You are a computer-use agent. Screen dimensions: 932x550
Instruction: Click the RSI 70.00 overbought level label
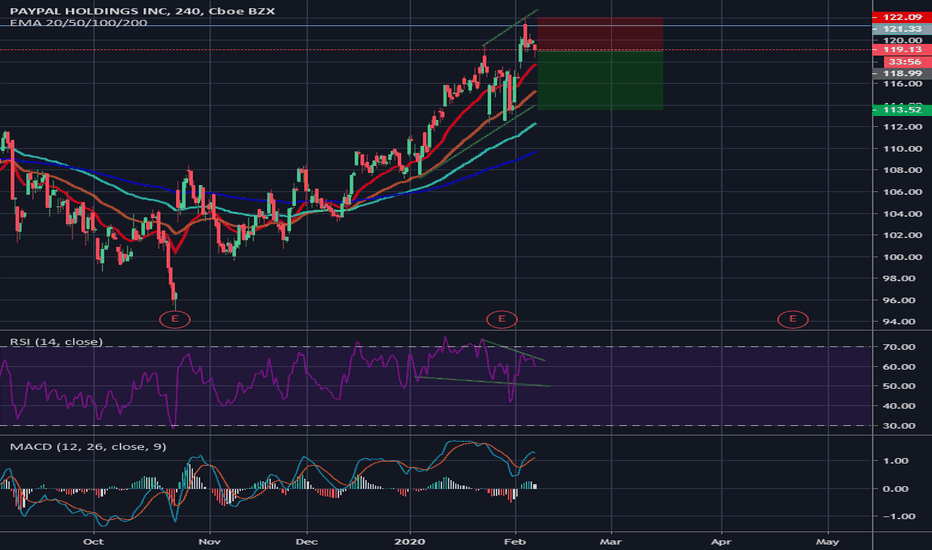pos(899,347)
